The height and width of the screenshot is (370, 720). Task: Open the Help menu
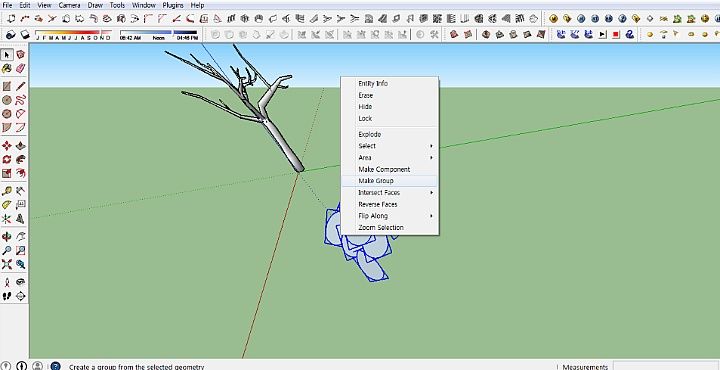tap(197, 5)
